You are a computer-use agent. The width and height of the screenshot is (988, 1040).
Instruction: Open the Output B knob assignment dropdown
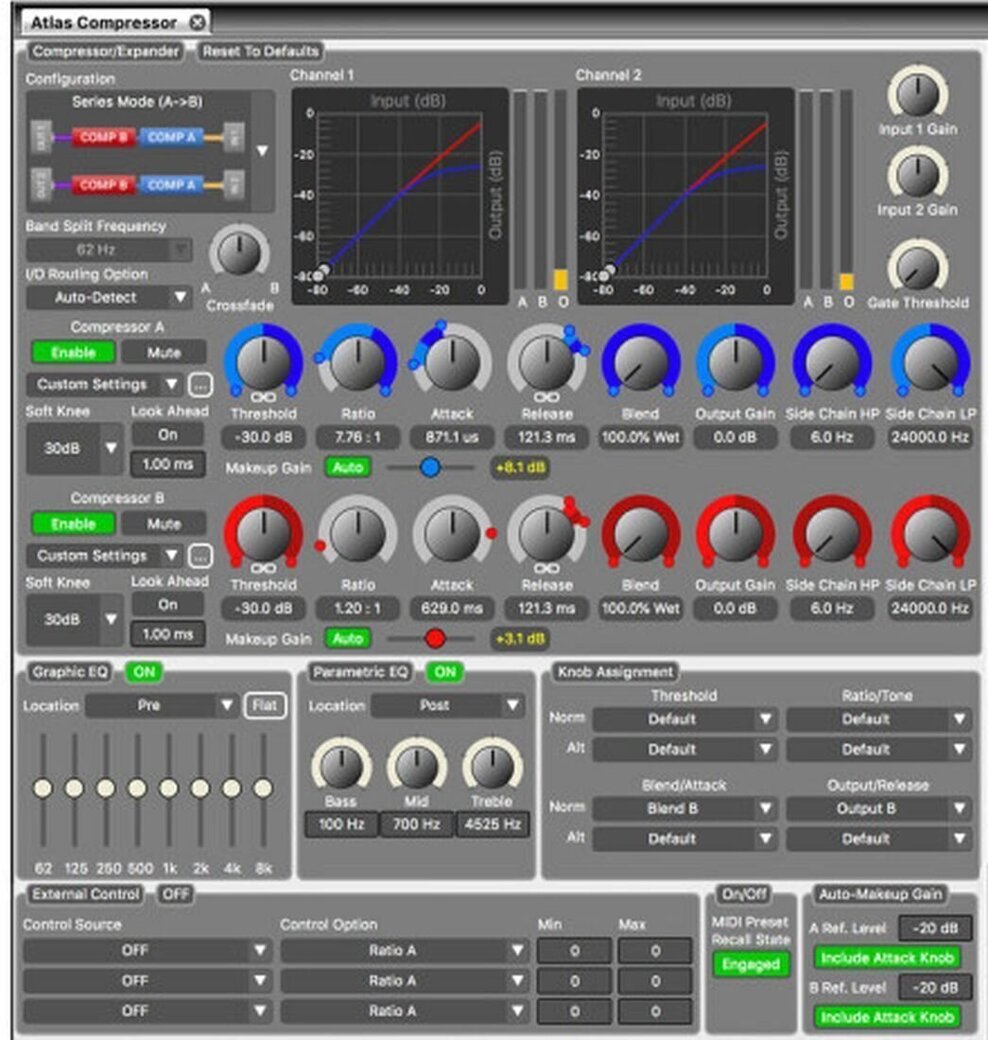tap(879, 809)
